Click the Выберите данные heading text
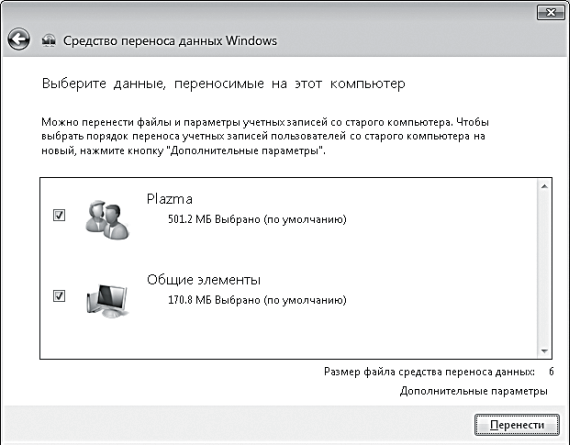Image resolution: width=570 pixels, height=445 pixels. click(224, 84)
